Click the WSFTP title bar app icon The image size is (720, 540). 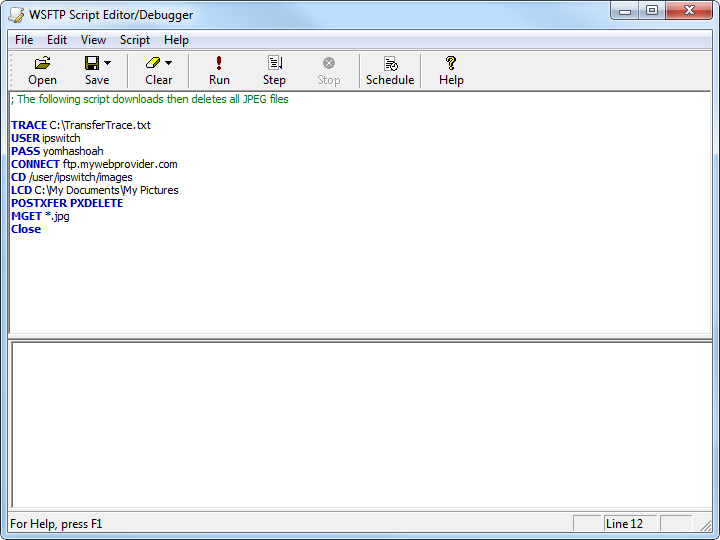[16, 14]
